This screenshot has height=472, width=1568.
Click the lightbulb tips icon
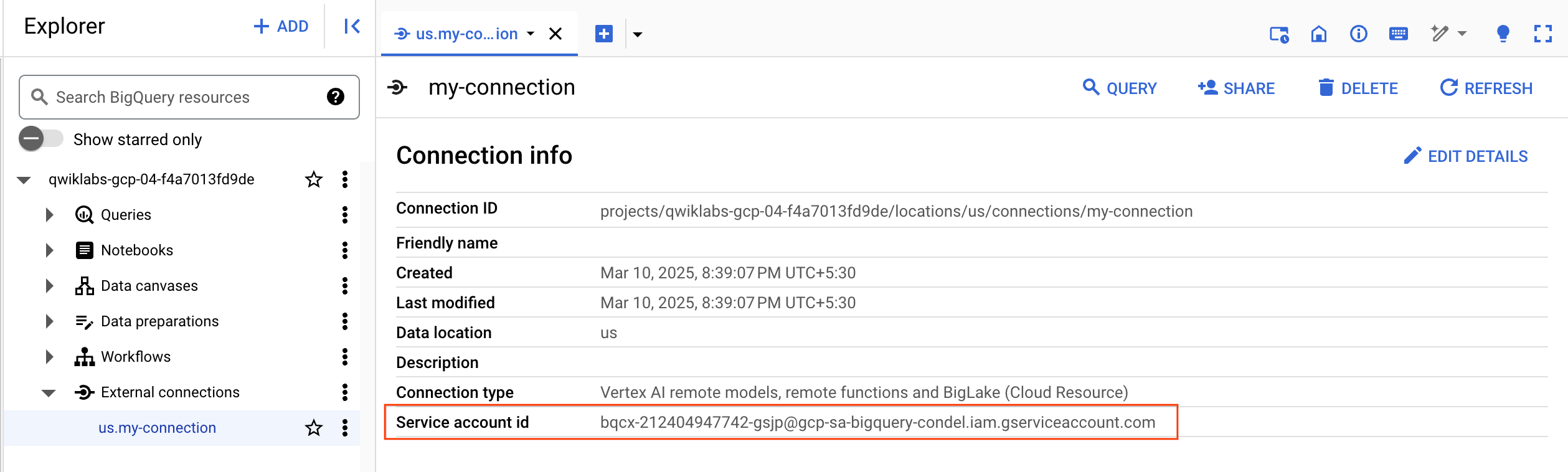(1503, 34)
